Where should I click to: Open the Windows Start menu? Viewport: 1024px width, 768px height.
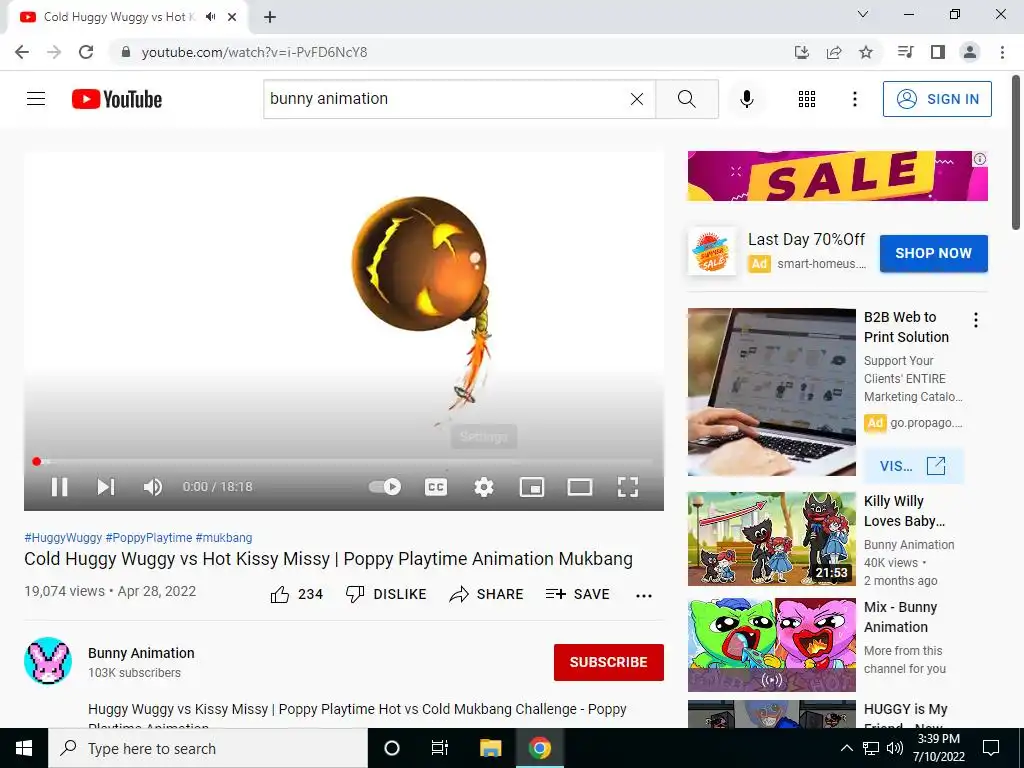coord(24,748)
